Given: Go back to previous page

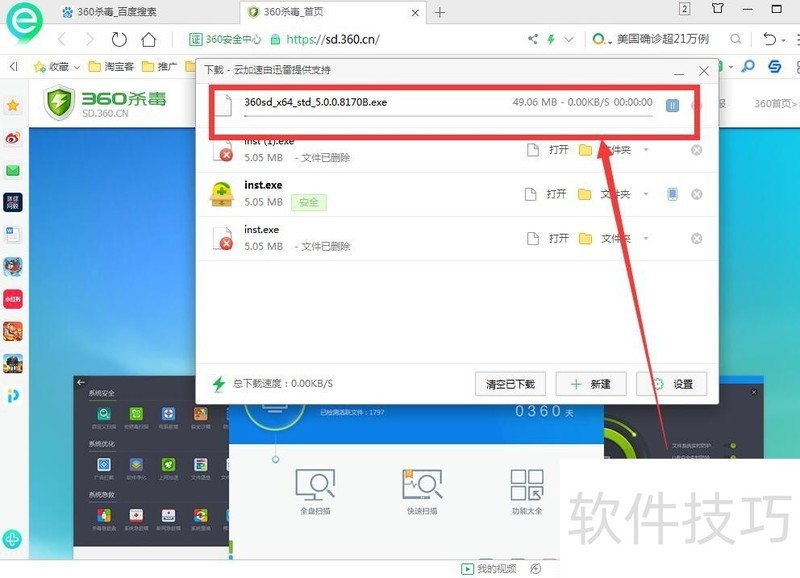Looking at the screenshot, I should click(x=62, y=39).
